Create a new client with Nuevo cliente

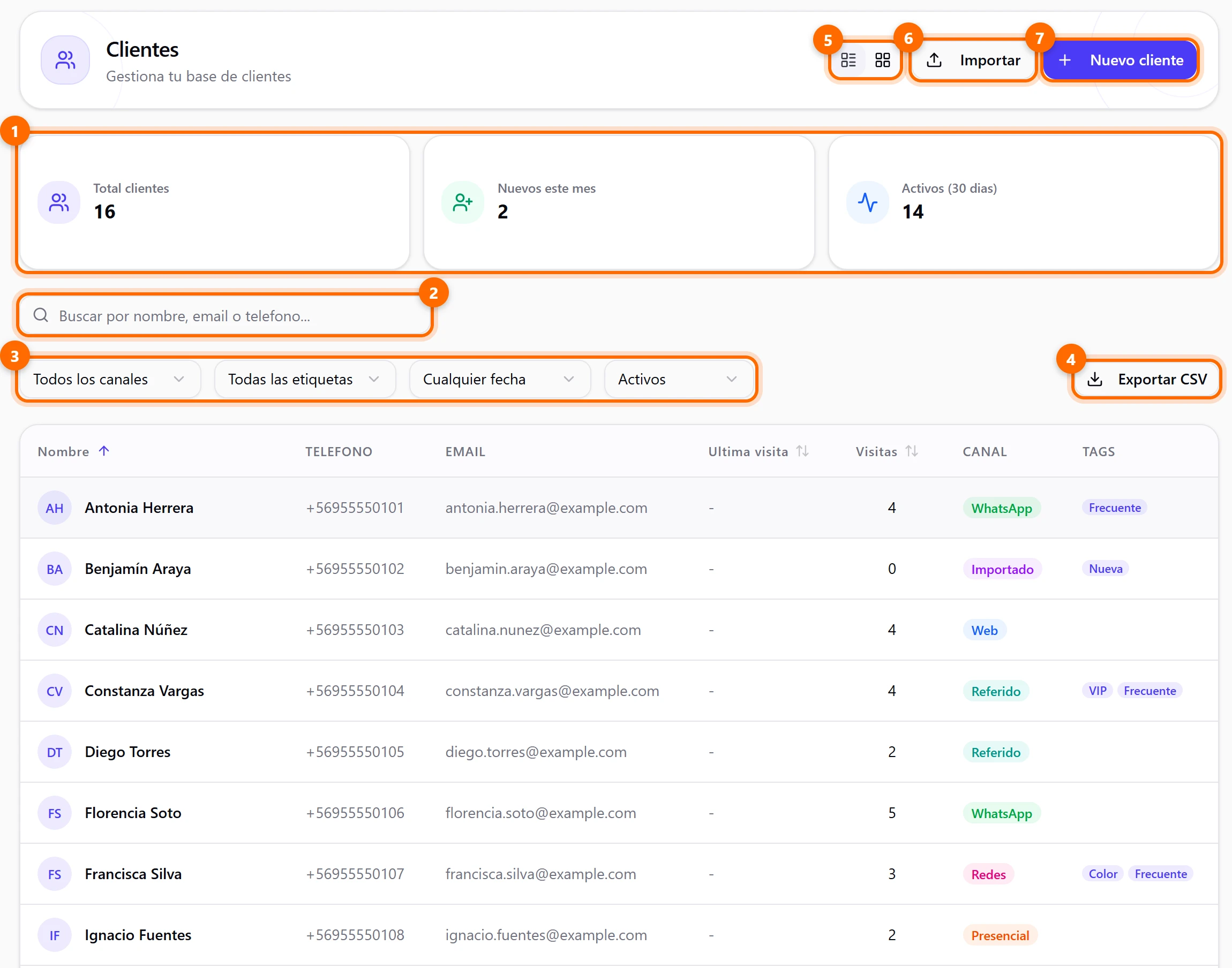pyautogui.click(x=1120, y=60)
